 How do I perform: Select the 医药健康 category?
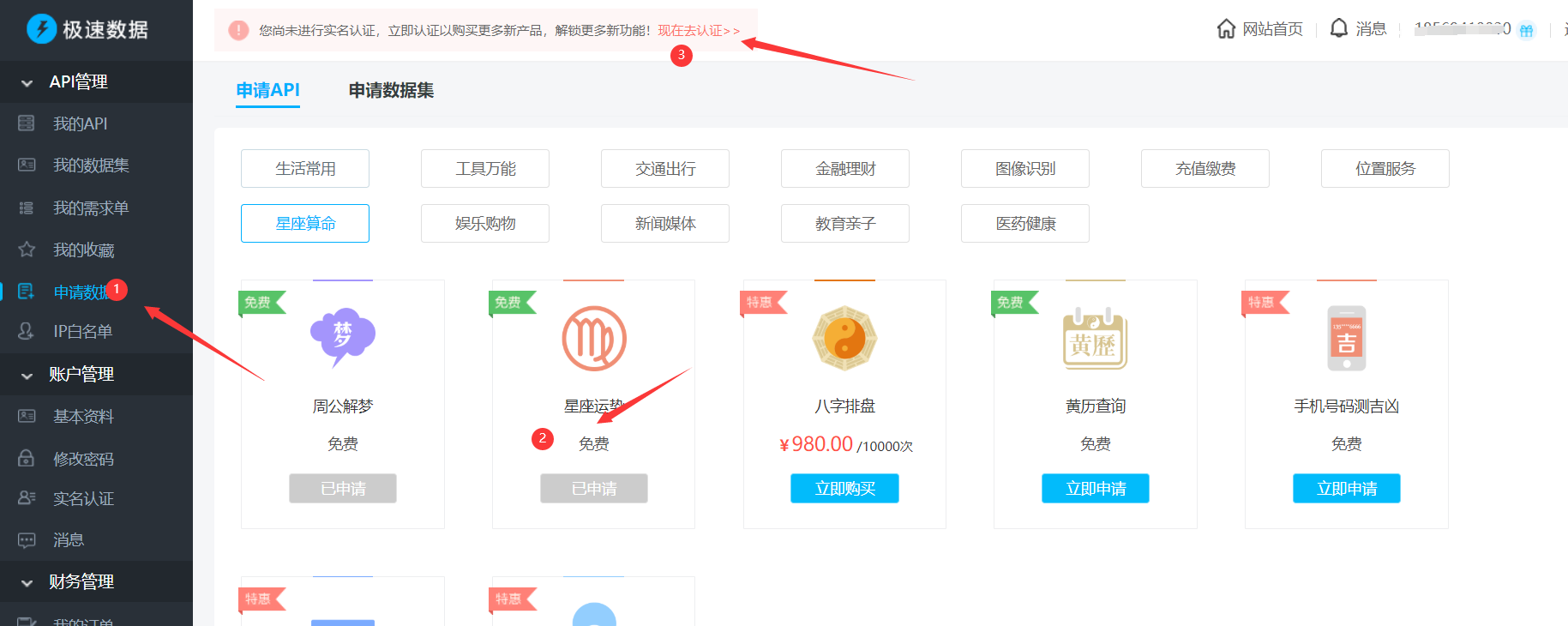[1025, 223]
